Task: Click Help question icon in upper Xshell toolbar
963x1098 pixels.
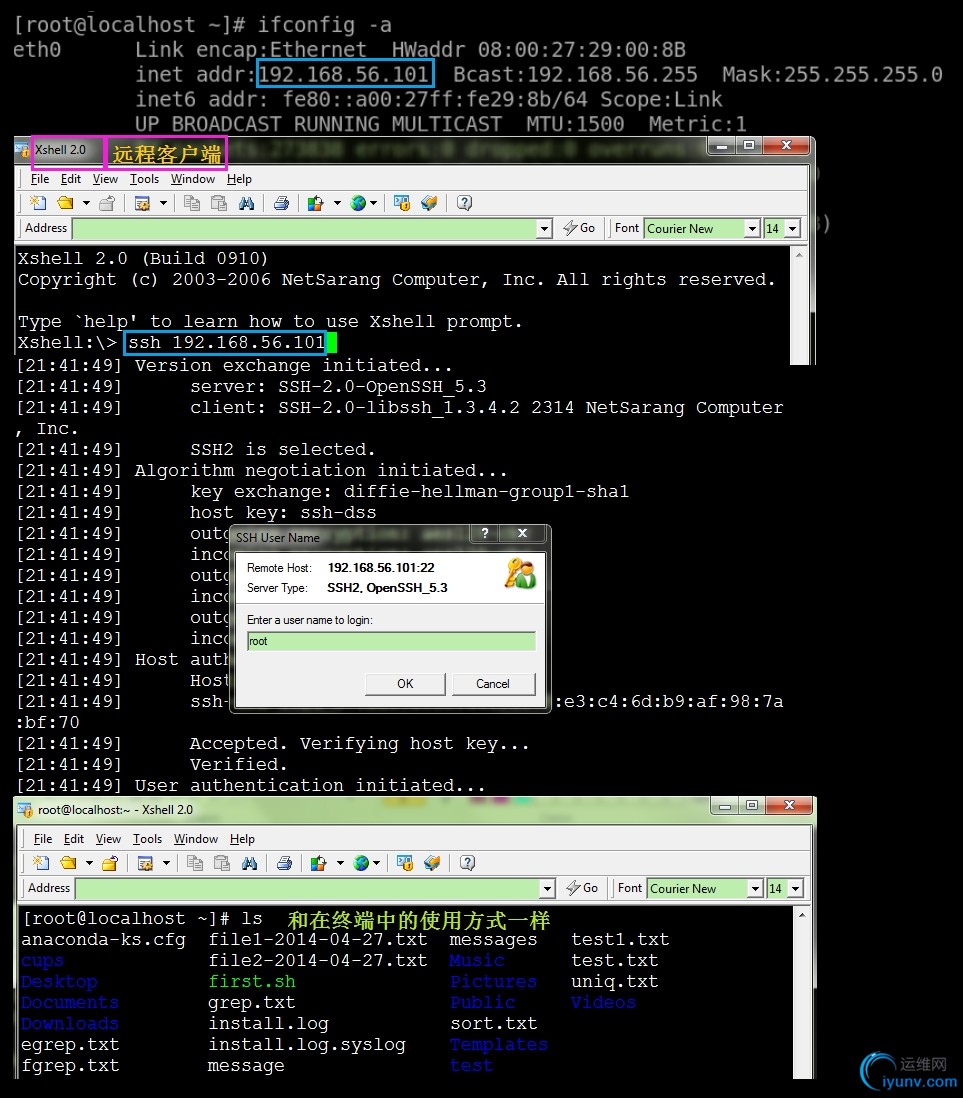Action: coord(464,203)
